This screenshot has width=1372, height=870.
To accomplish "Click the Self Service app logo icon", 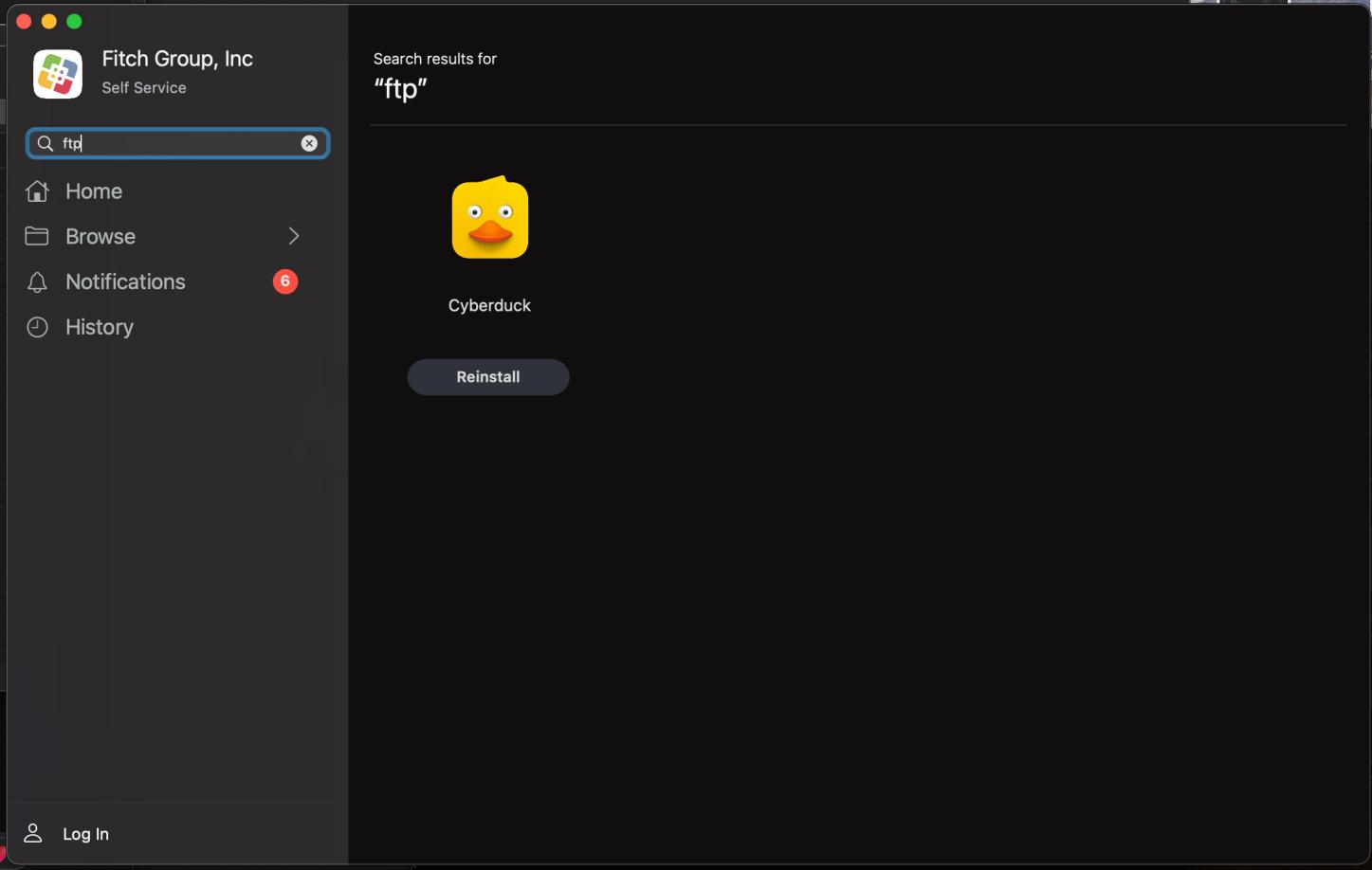I will pyautogui.click(x=58, y=74).
